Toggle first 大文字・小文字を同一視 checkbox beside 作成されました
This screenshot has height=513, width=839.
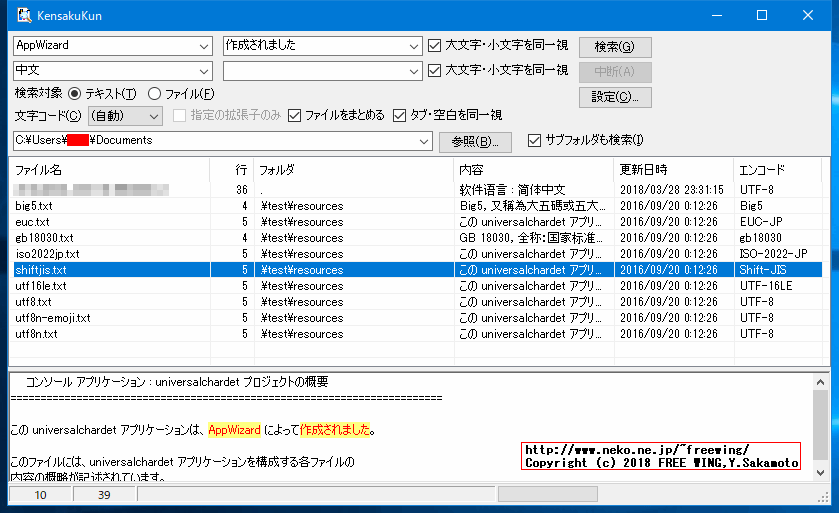[434, 46]
